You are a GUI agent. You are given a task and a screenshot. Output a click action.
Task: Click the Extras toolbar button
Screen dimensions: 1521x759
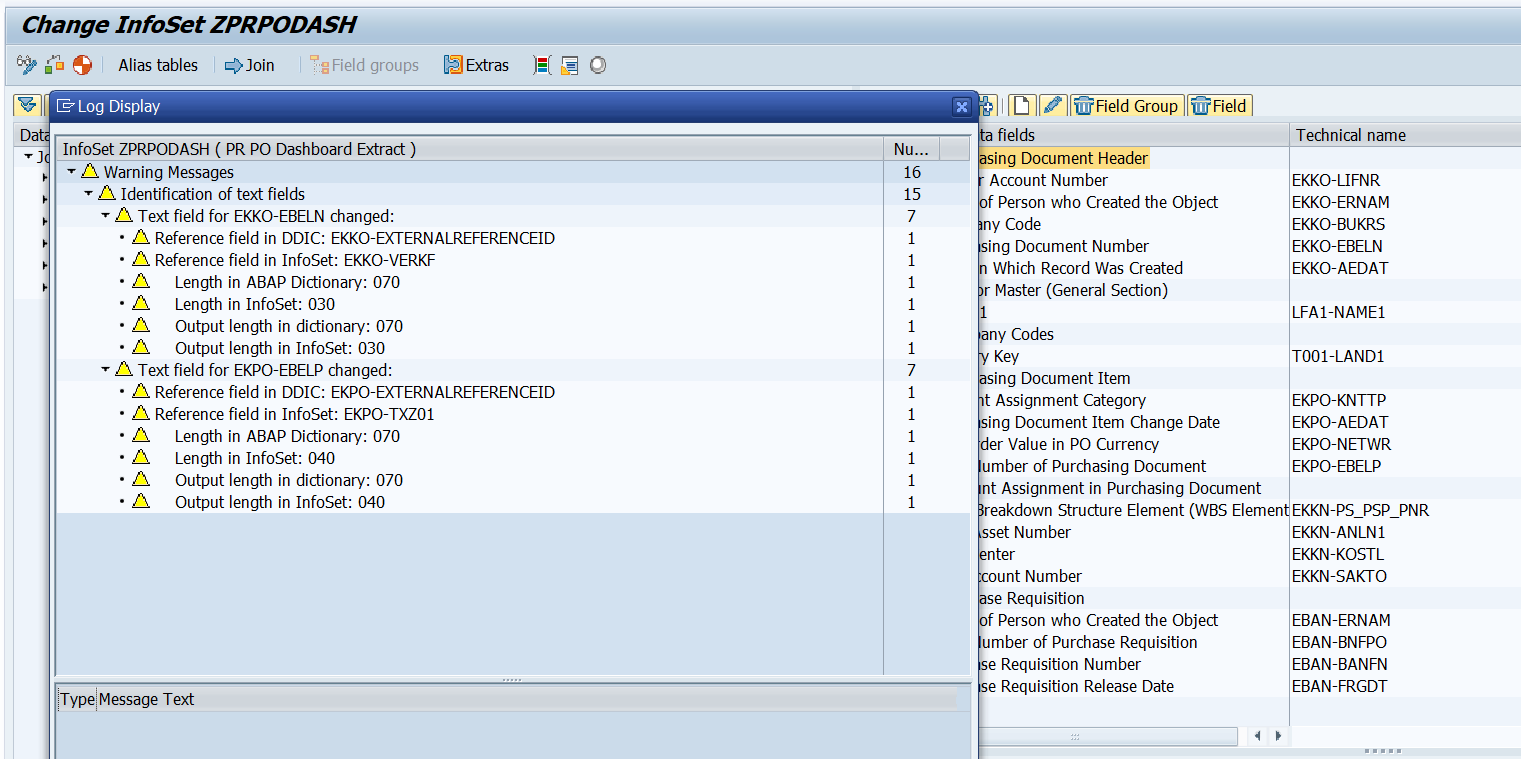point(476,65)
